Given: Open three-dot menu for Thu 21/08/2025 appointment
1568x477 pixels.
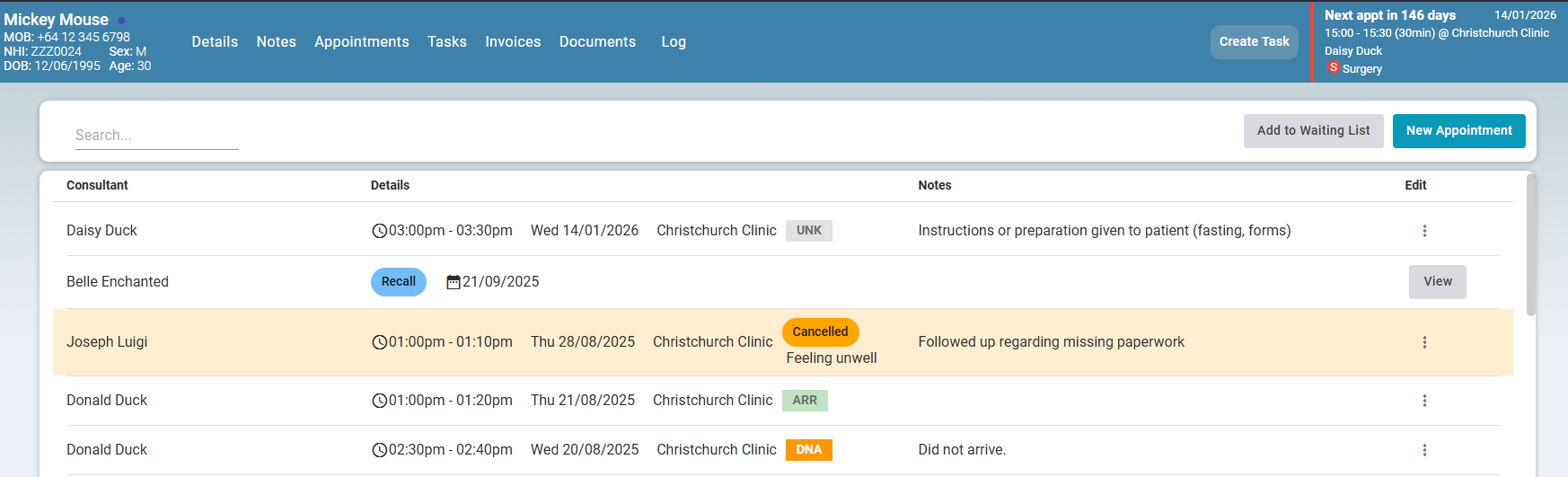Looking at the screenshot, I should [1424, 401].
